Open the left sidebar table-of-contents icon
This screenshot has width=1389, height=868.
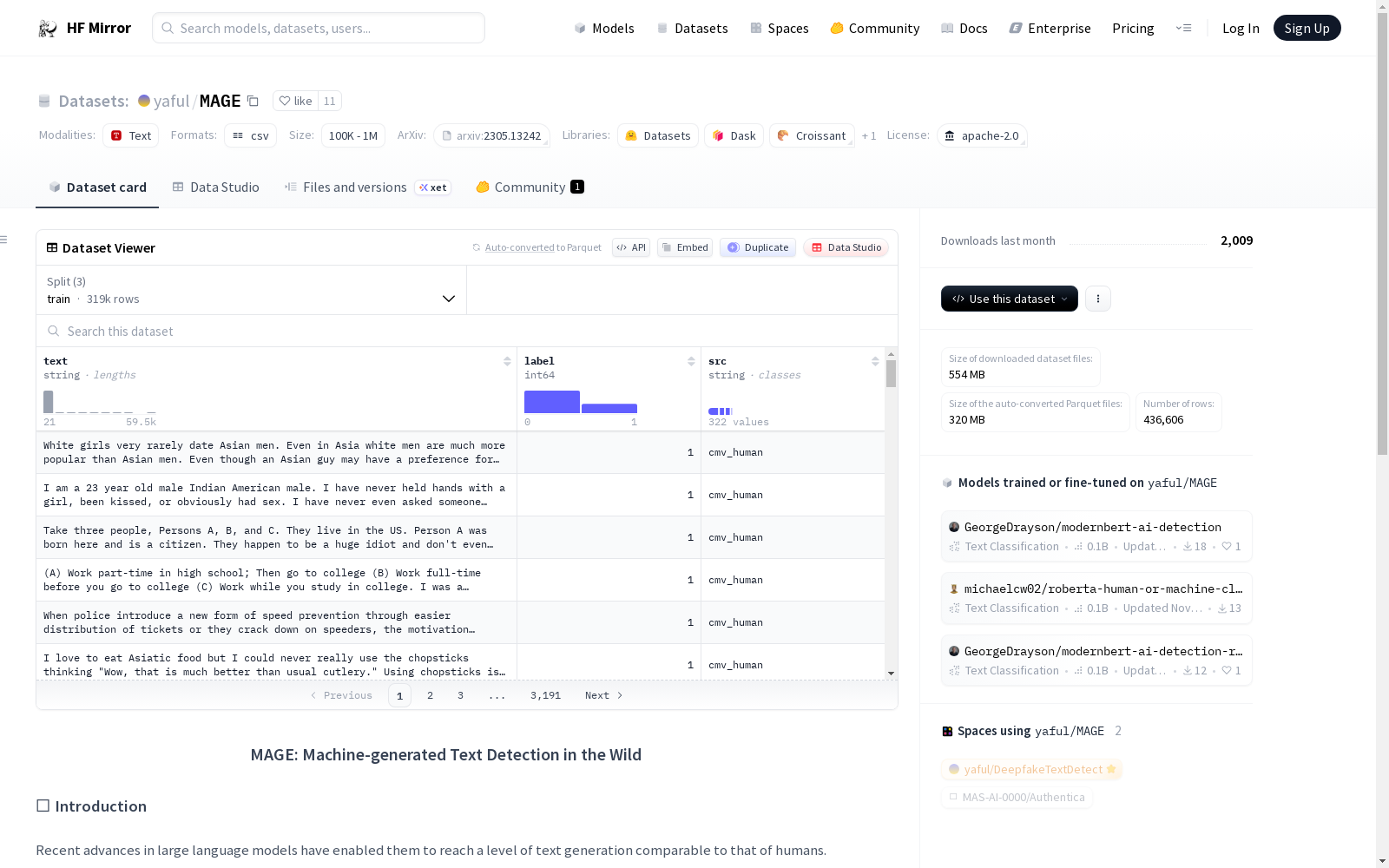pos(4,240)
